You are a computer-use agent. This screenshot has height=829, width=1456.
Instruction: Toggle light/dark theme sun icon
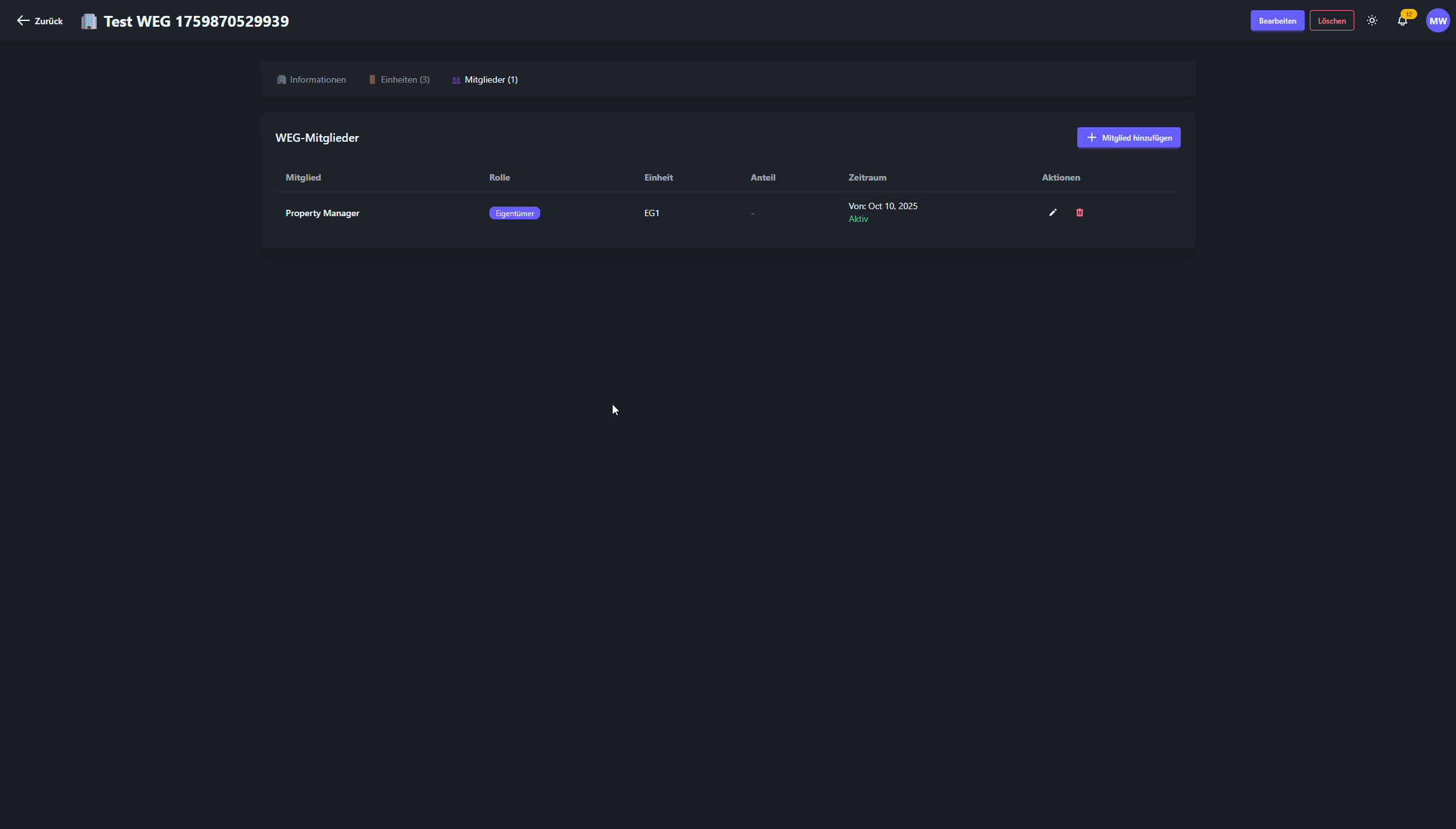pos(1372,21)
